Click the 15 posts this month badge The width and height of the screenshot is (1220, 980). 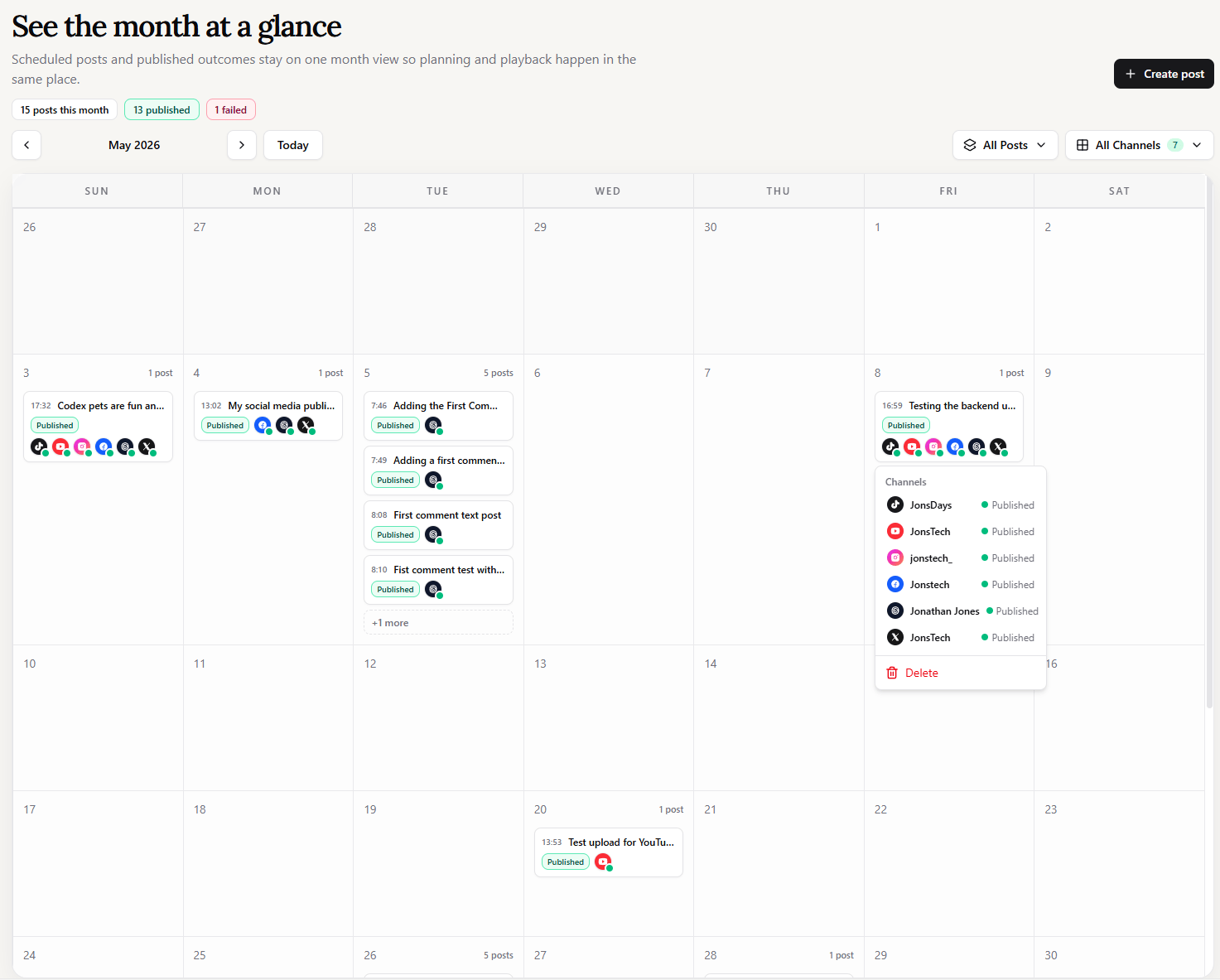(x=65, y=109)
